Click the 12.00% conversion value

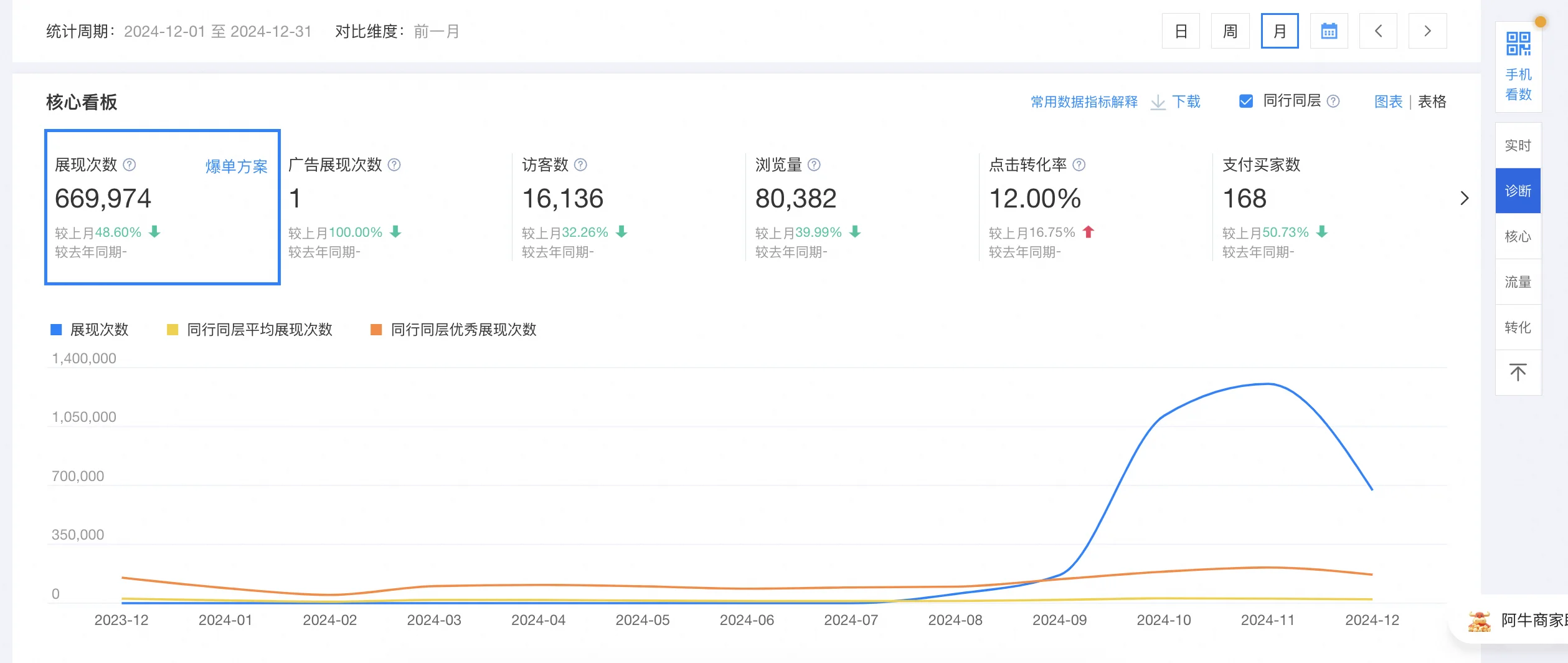1035,199
